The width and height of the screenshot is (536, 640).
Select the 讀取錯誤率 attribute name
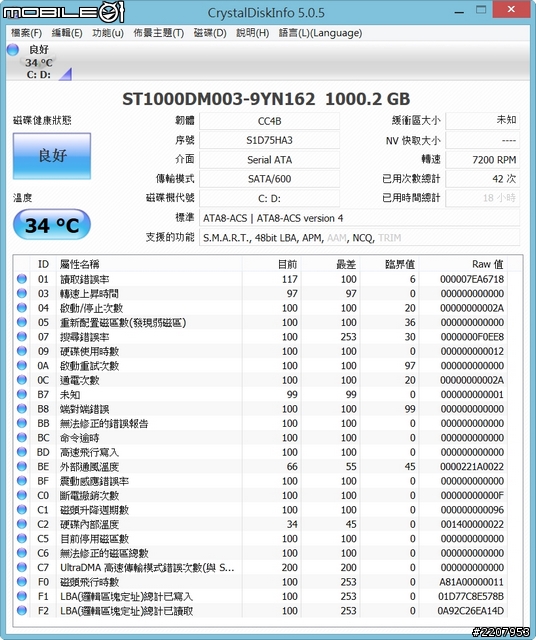coord(85,279)
